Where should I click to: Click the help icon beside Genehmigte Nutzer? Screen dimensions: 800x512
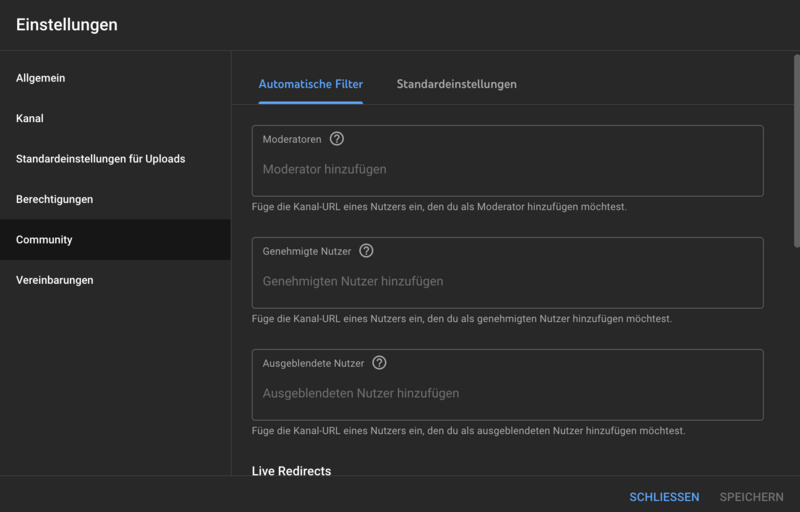366,251
